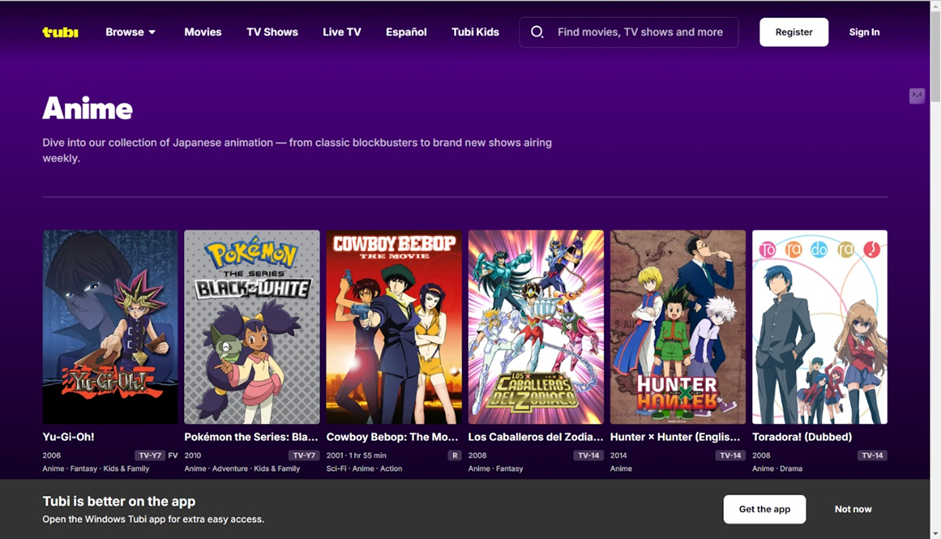Viewport: 941px width, 539px height.
Task: Click TV-14 badge under Toradora!
Action: coord(872,456)
